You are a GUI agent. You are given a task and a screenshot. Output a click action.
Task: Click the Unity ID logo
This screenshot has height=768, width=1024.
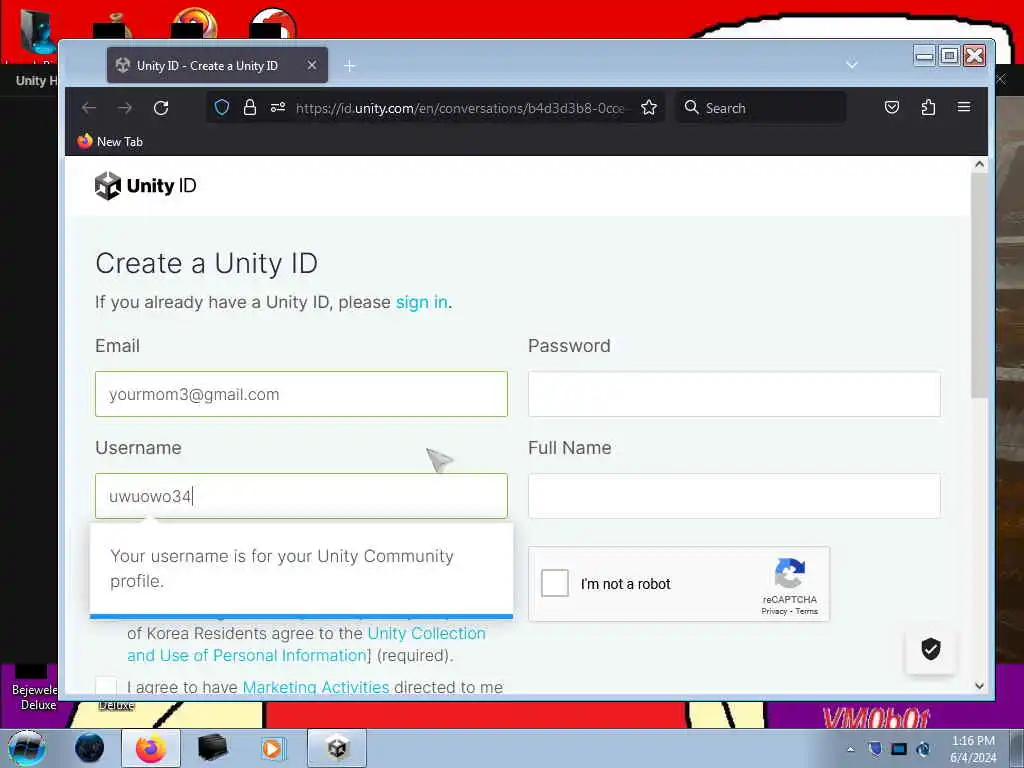145,185
